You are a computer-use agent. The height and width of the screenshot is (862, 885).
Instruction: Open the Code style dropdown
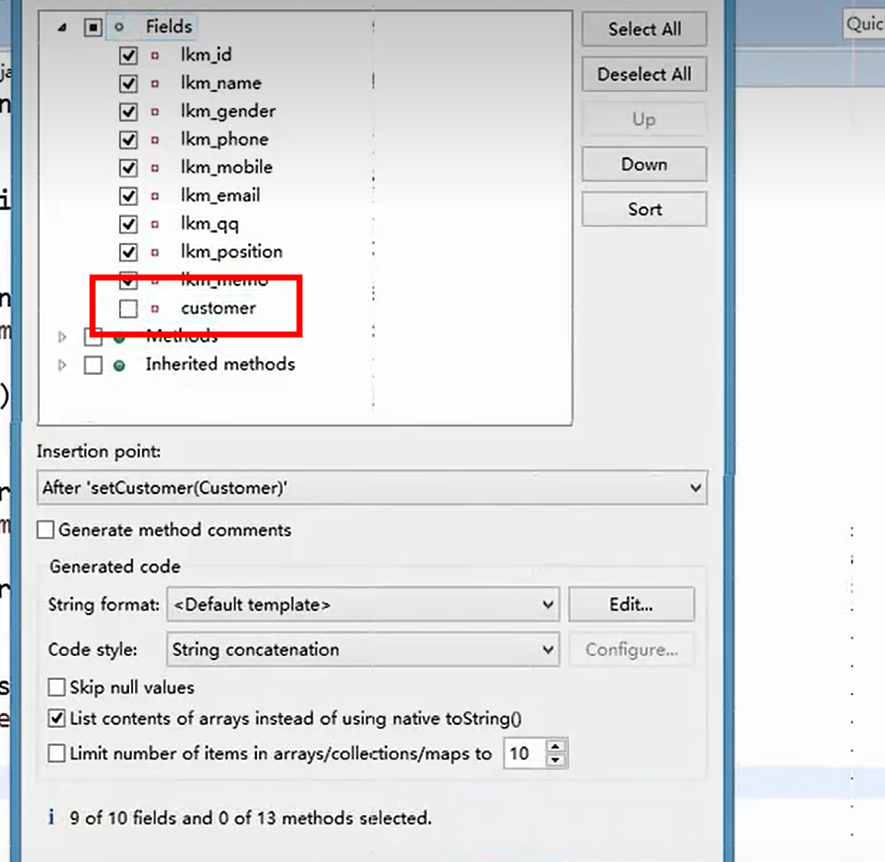coord(363,649)
